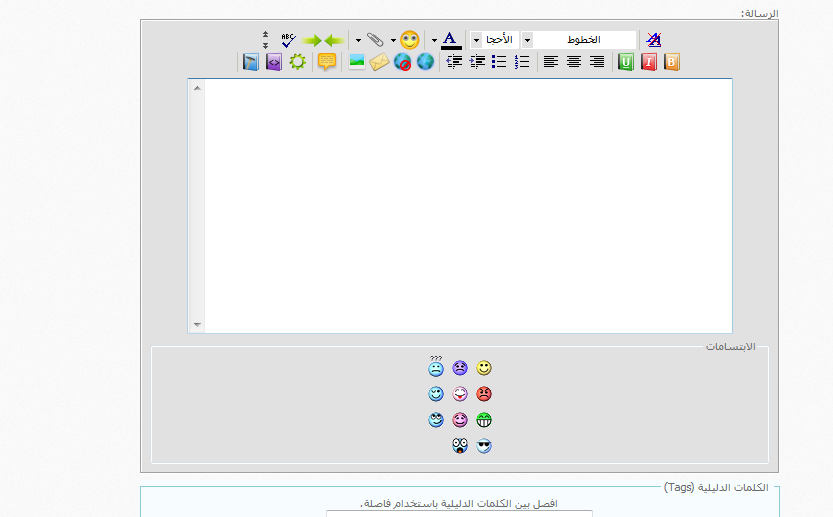The image size is (833, 517).
Task: Insert the angry red smiley
Action: tap(484, 394)
